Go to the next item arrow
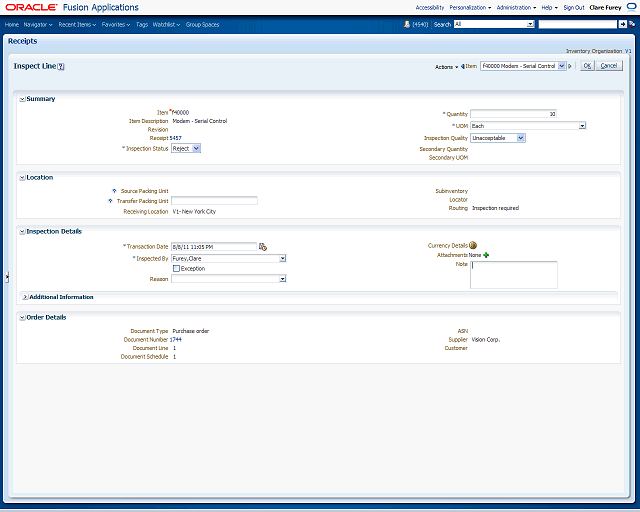Viewport: 640px width, 512px height. pos(571,66)
